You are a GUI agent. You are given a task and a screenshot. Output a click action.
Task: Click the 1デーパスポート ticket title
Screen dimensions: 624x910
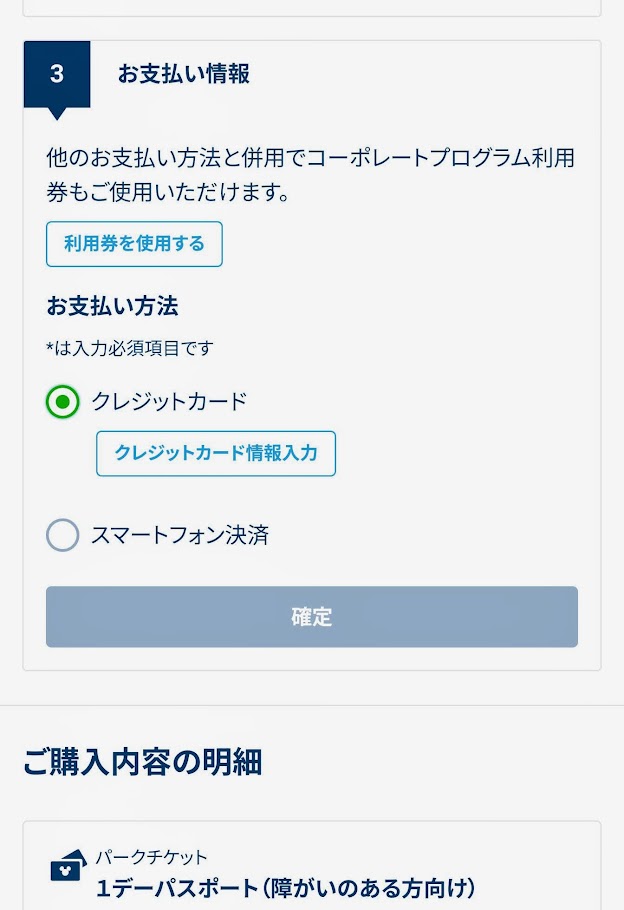click(286, 888)
